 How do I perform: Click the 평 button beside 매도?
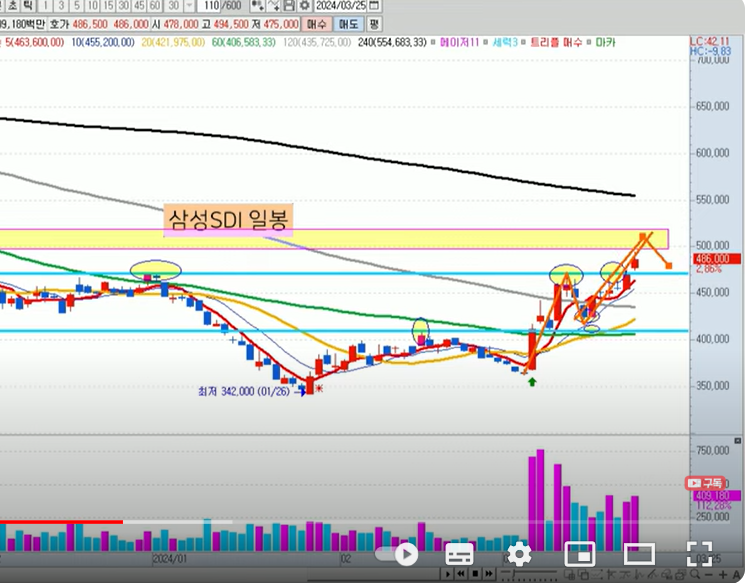point(374,24)
